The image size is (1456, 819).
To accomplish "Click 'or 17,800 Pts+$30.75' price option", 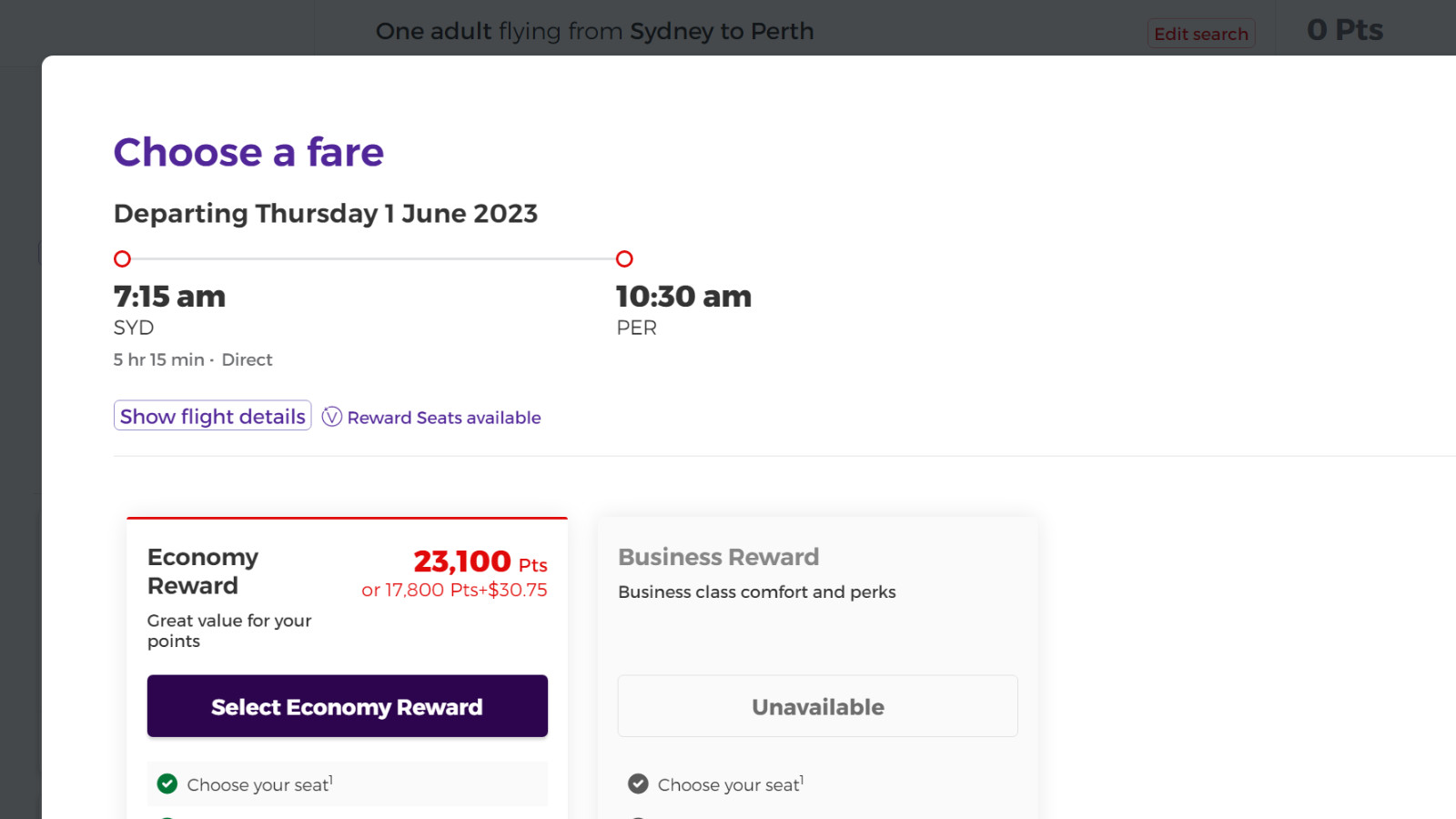I will tap(454, 590).
